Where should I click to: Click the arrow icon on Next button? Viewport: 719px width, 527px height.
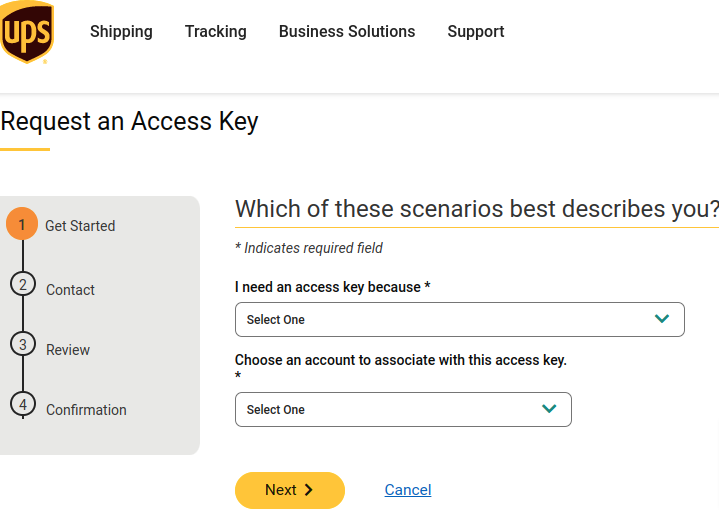coord(308,490)
